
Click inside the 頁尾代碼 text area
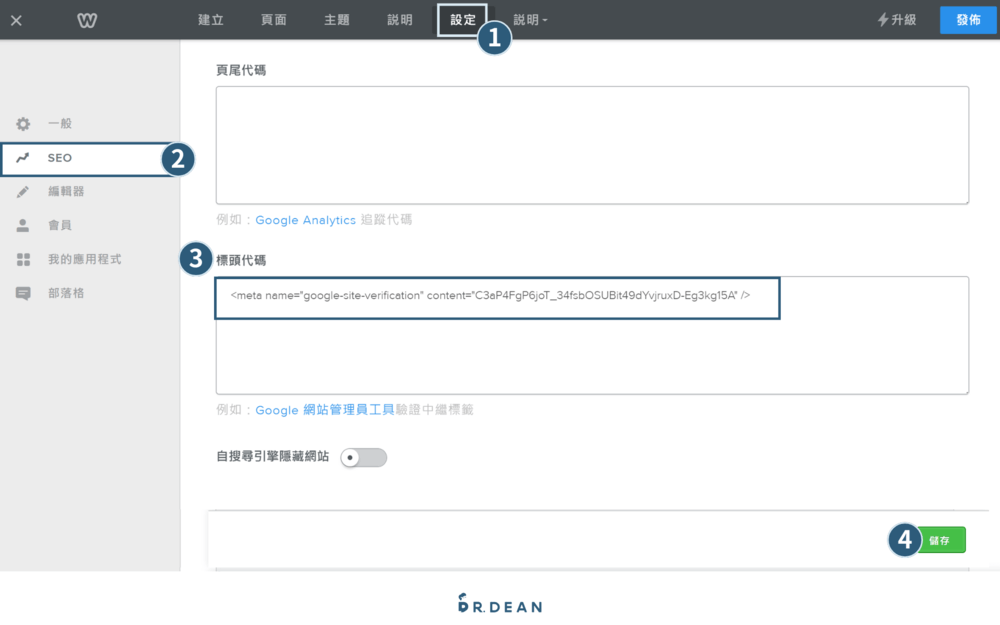[592, 144]
